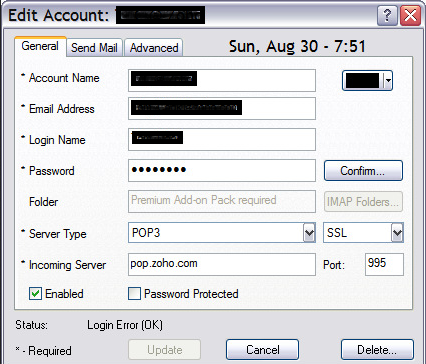Open the SSL security dropdown
Image resolution: width=426 pixels, height=364 pixels.
[x=397, y=233]
